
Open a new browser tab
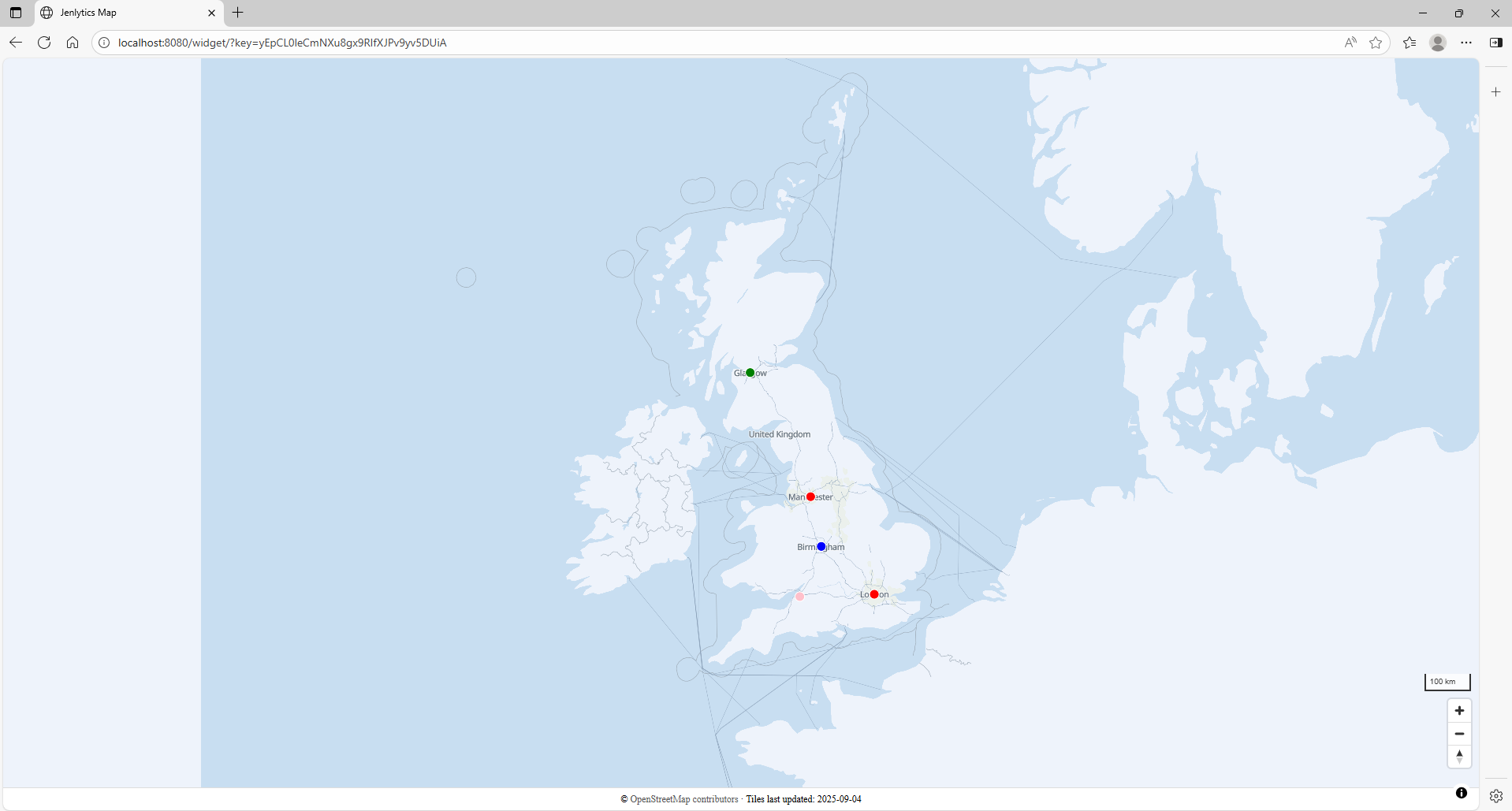click(238, 13)
